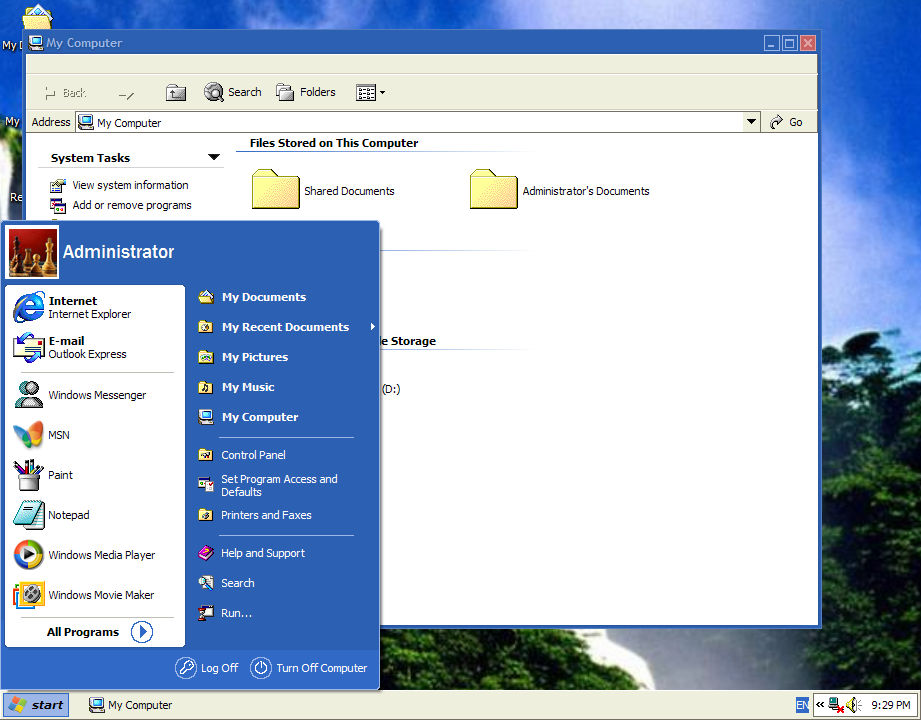The width and height of the screenshot is (921, 720).
Task: Open the Views dropdown button
Action: click(370, 92)
